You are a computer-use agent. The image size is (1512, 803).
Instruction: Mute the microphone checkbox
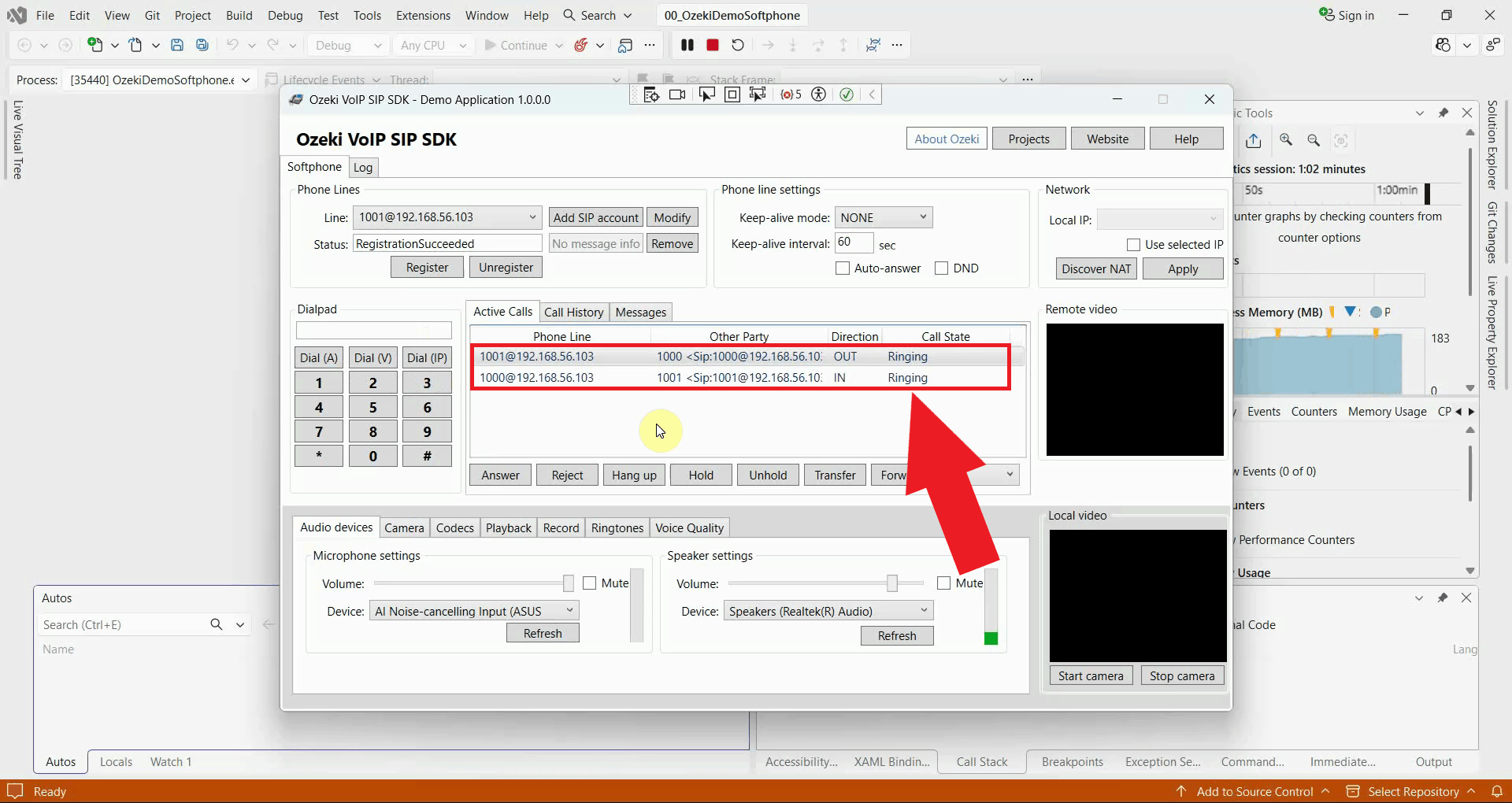tap(590, 583)
